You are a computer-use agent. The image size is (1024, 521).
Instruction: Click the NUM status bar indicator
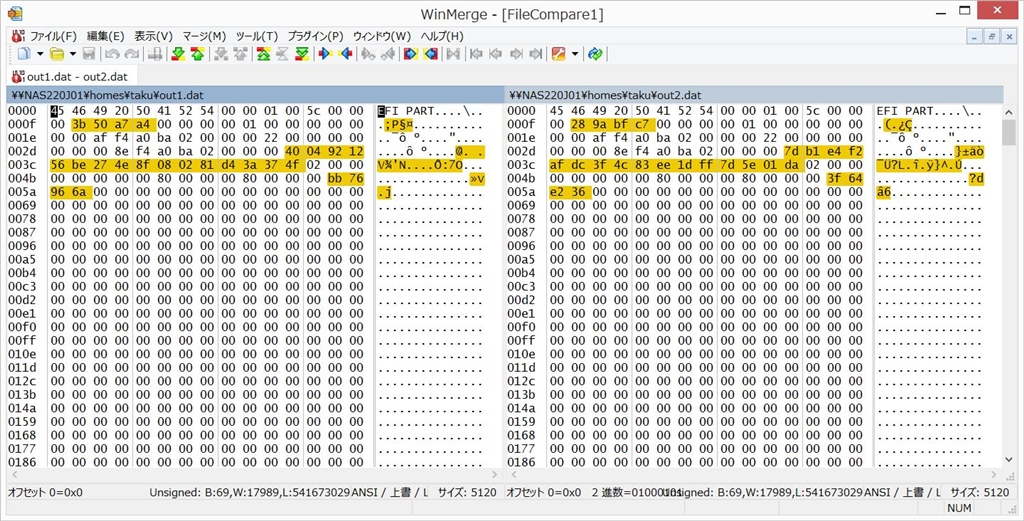pyautogui.click(x=959, y=508)
